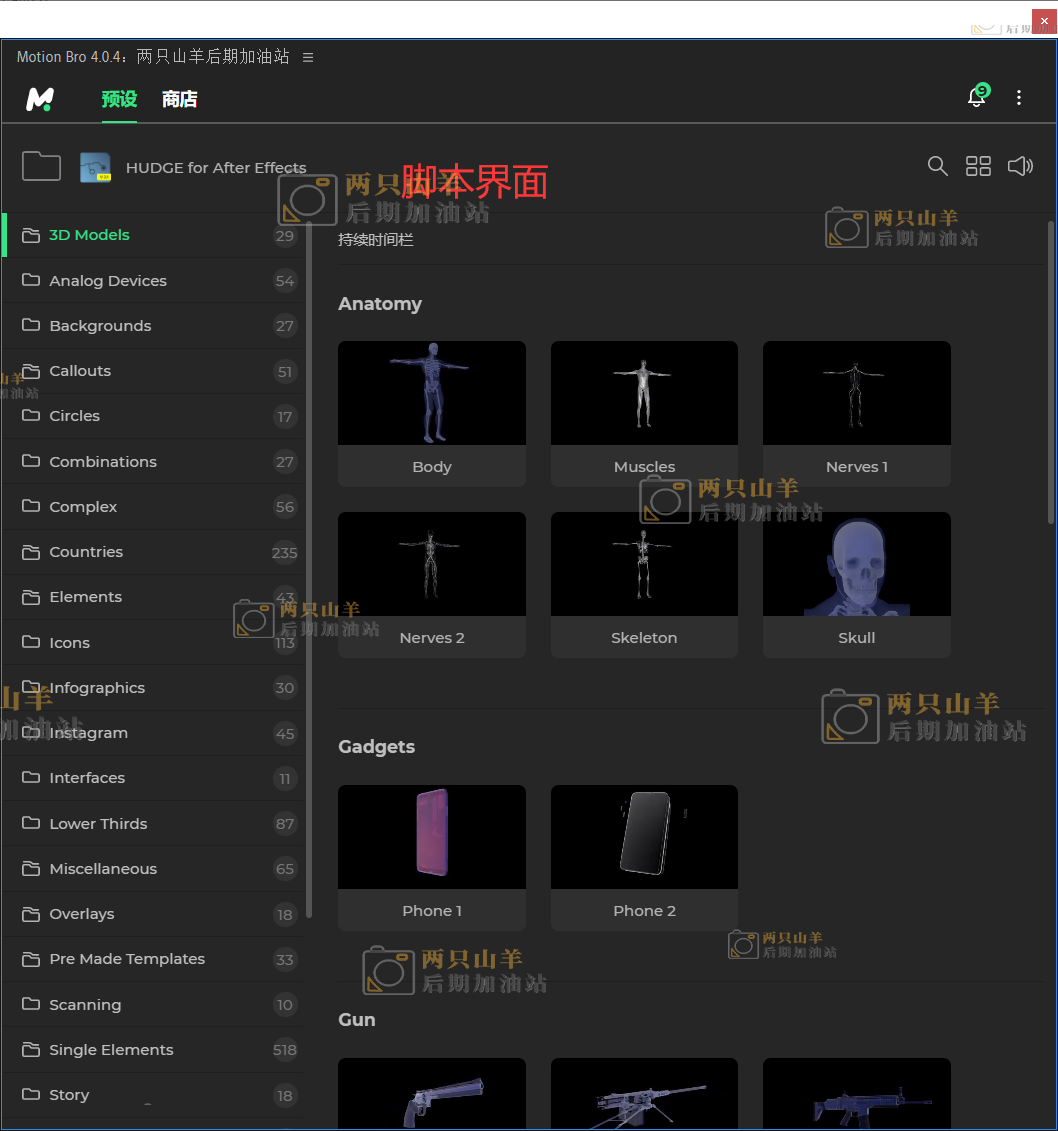Viewport: 1058px width, 1131px height.
Task: Open the packs folder icon
Action: [42, 166]
